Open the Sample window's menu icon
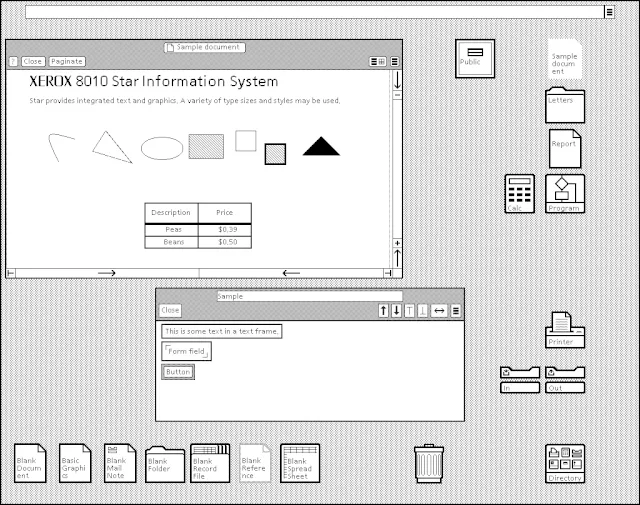This screenshot has width=640, height=505. (456, 311)
